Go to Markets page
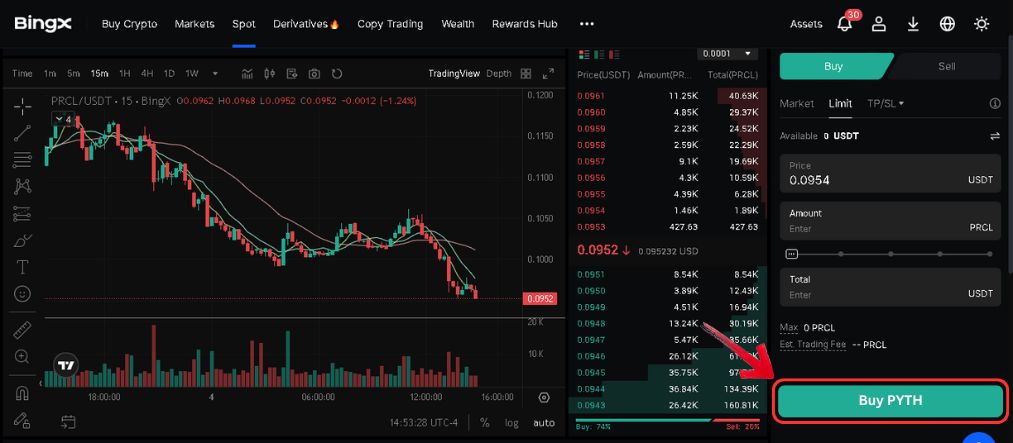The height and width of the screenshot is (443, 1013). 194,24
